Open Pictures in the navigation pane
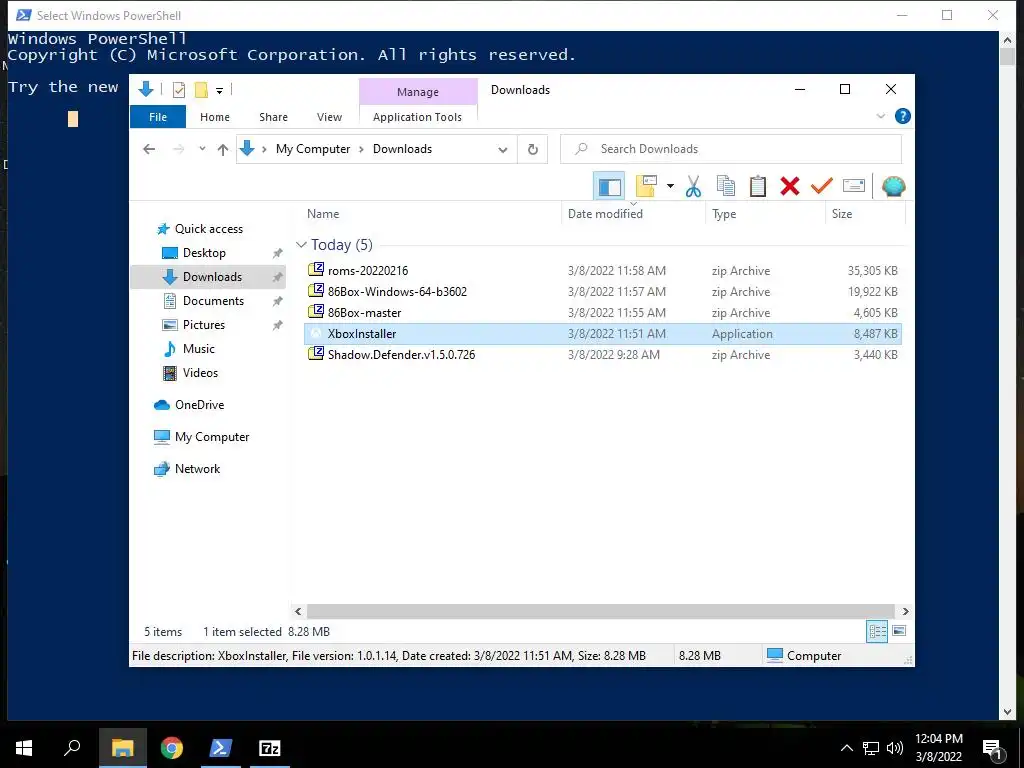 point(203,325)
